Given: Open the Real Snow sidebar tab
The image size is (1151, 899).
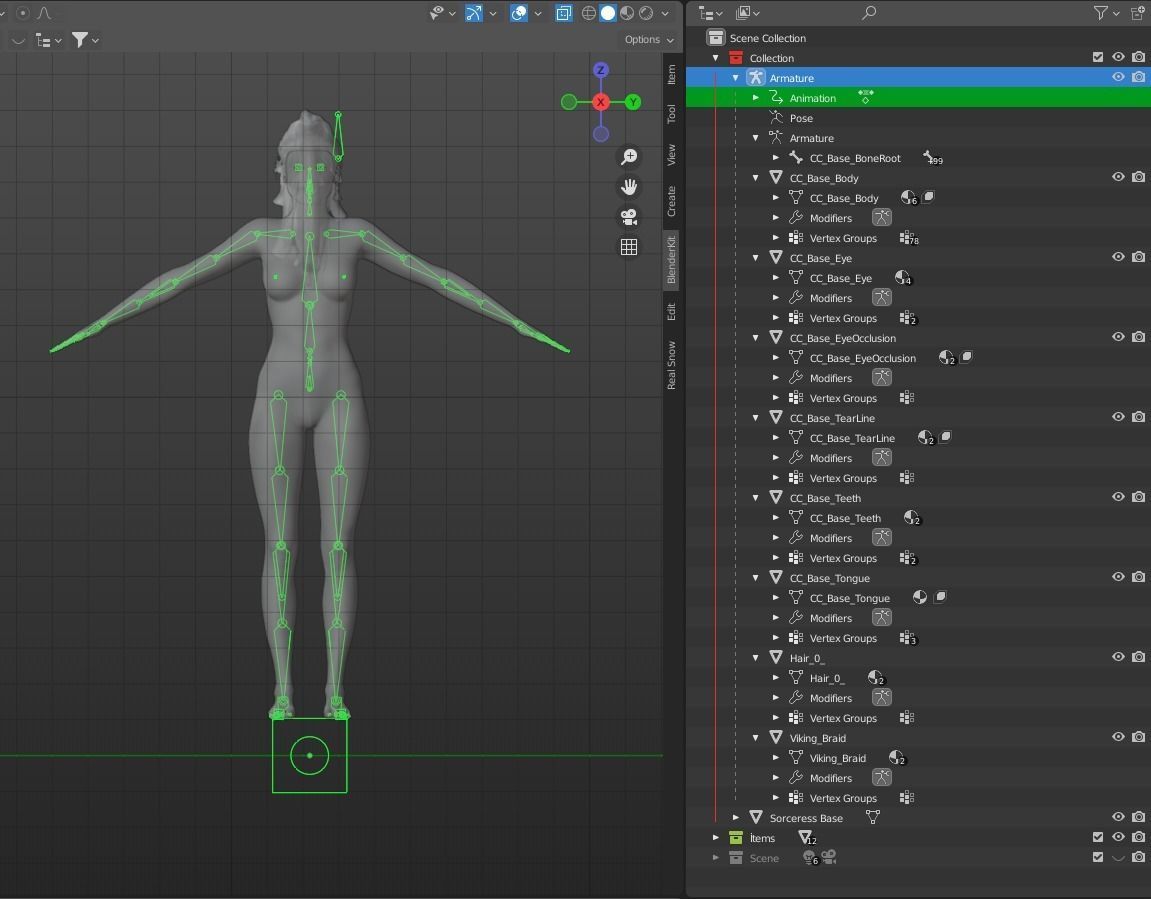Looking at the screenshot, I should click(671, 365).
